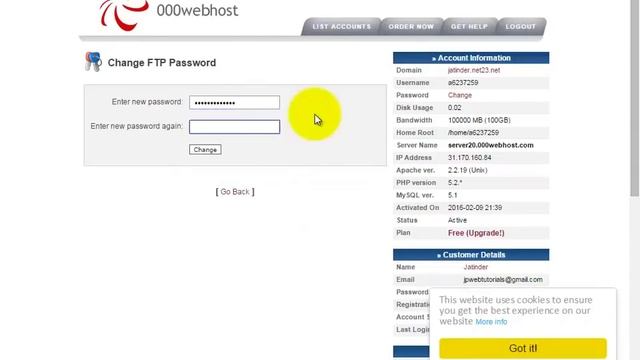Image resolution: width=640 pixels, height=360 pixels.
Task: Click the Free (Upgrade!) plan link
Action: coord(476,233)
